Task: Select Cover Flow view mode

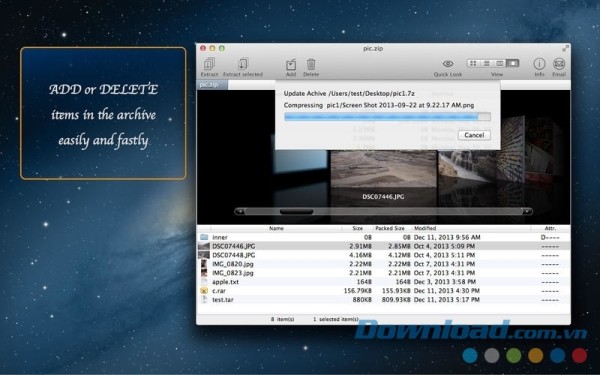Action: (513, 63)
